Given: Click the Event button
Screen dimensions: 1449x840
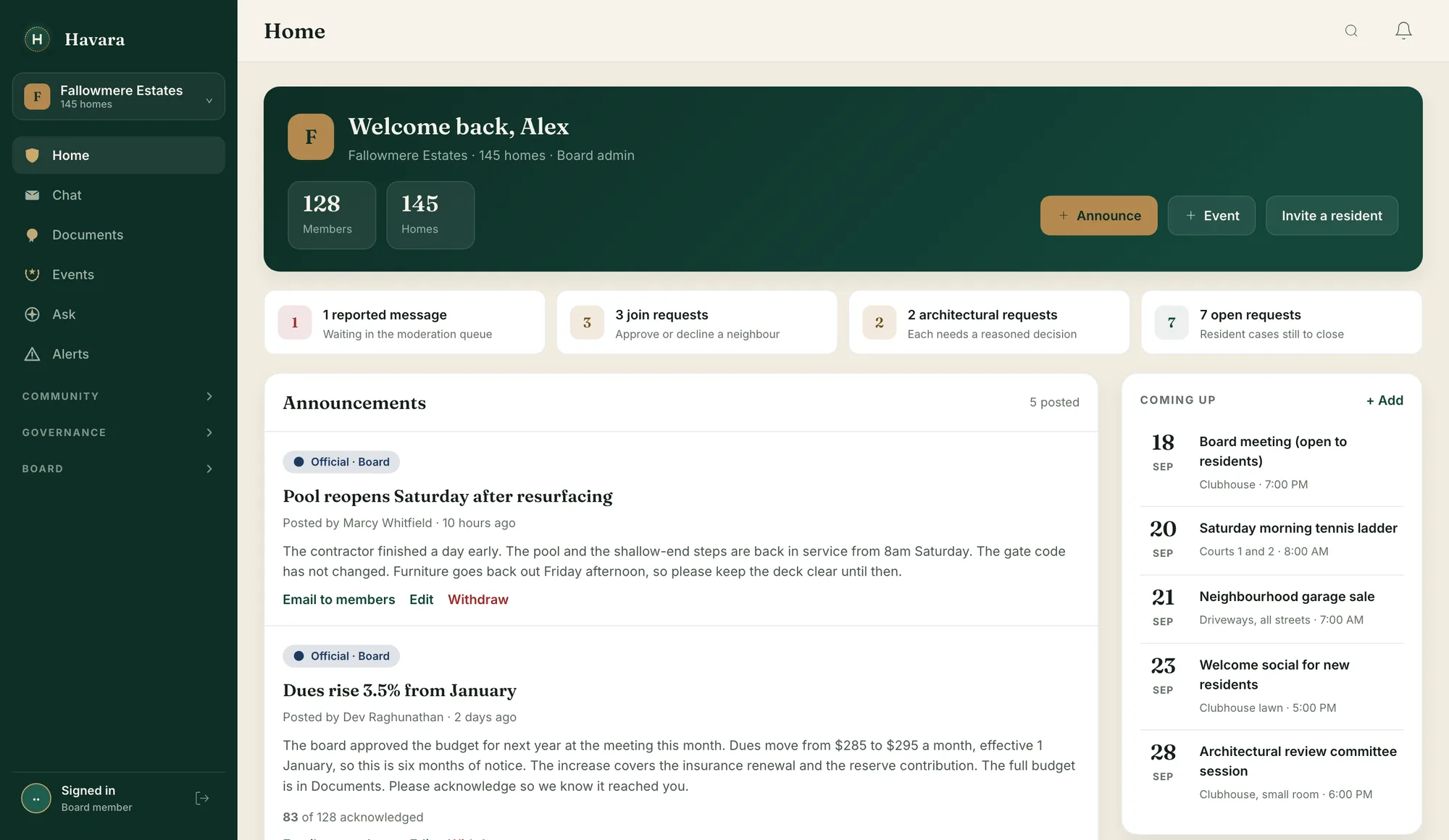Looking at the screenshot, I should point(1211,215).
